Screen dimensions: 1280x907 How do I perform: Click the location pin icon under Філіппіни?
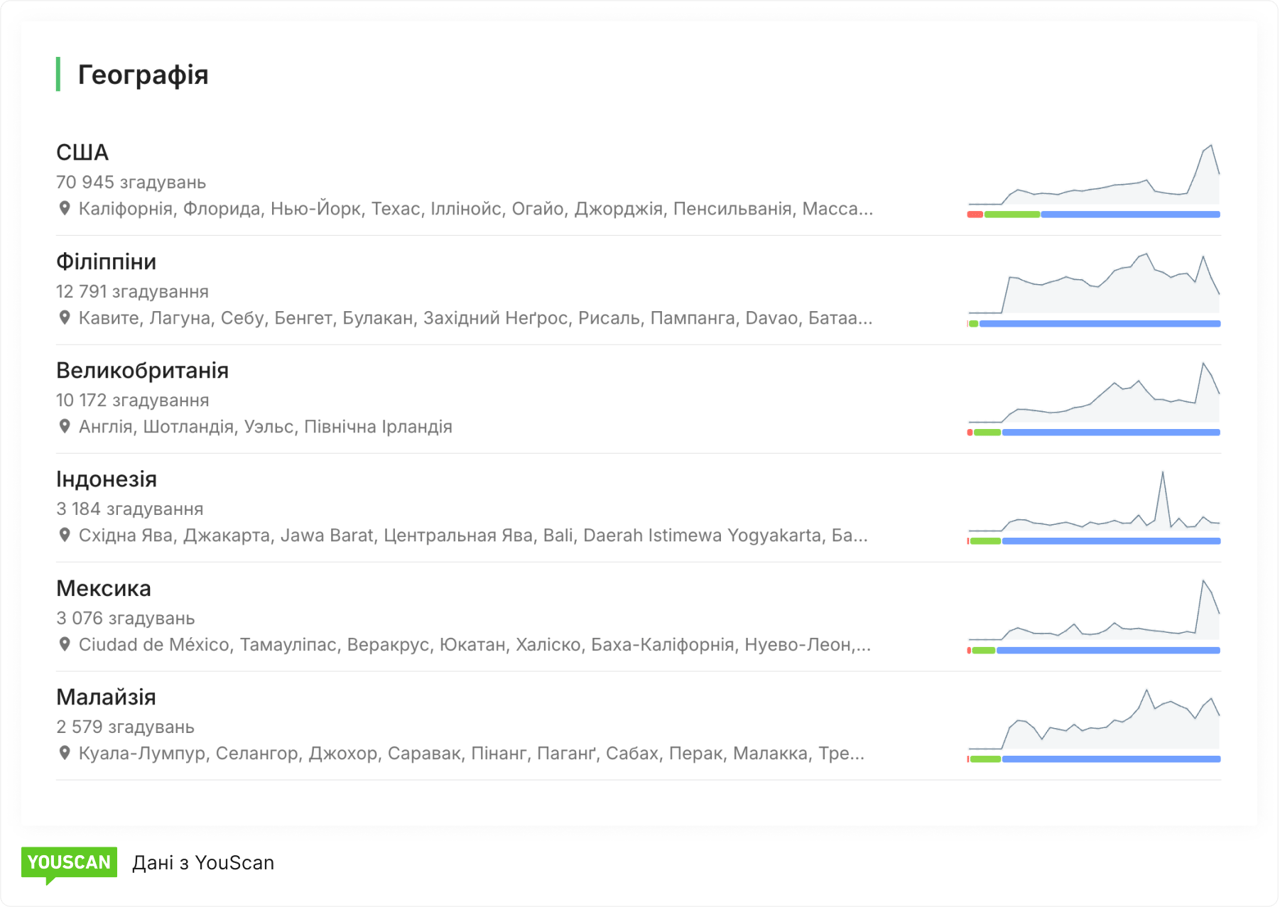point(65,318)
